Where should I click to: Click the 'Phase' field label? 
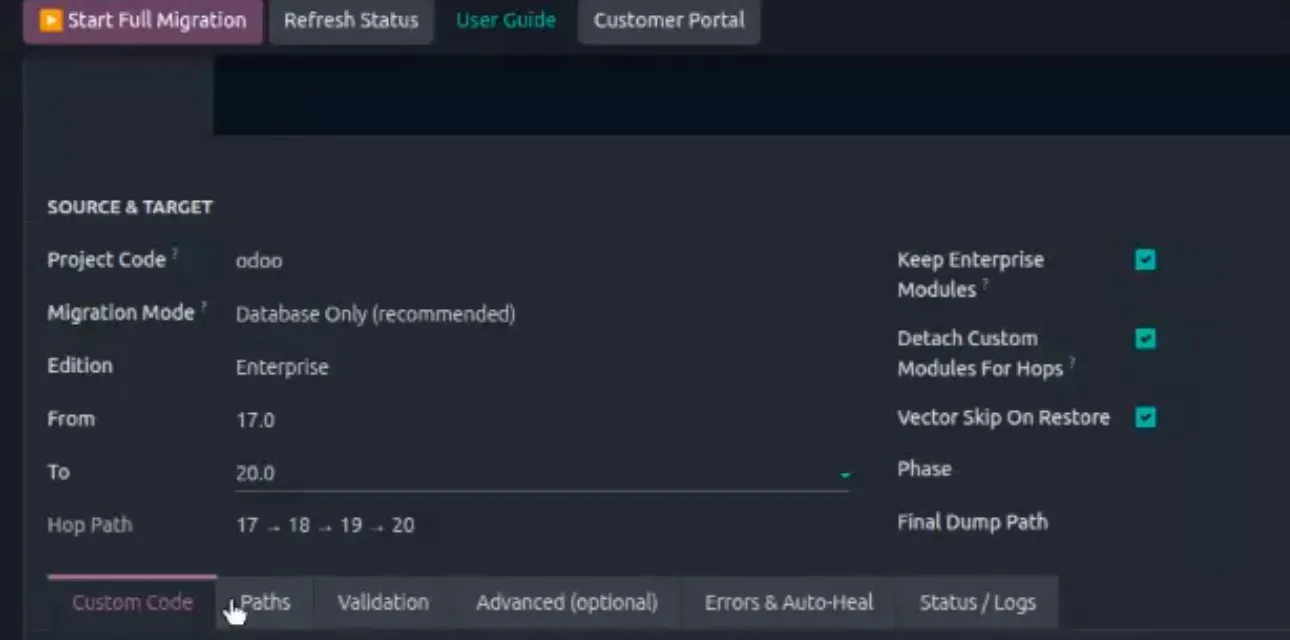click(x=924, y=469)
